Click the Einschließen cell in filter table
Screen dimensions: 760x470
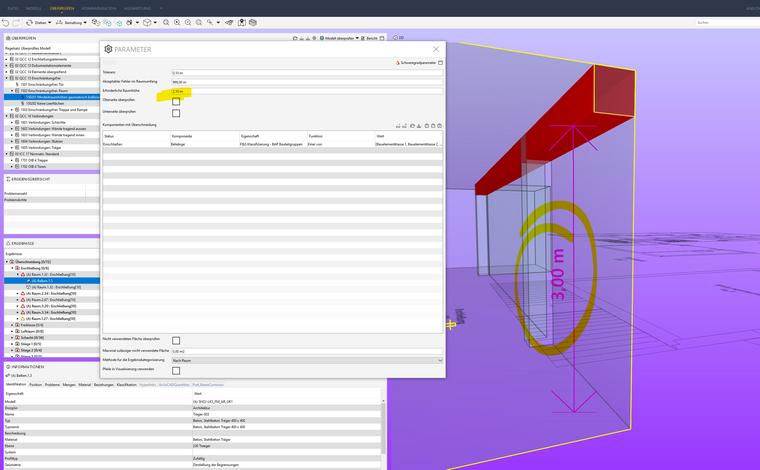coord(136,144)
